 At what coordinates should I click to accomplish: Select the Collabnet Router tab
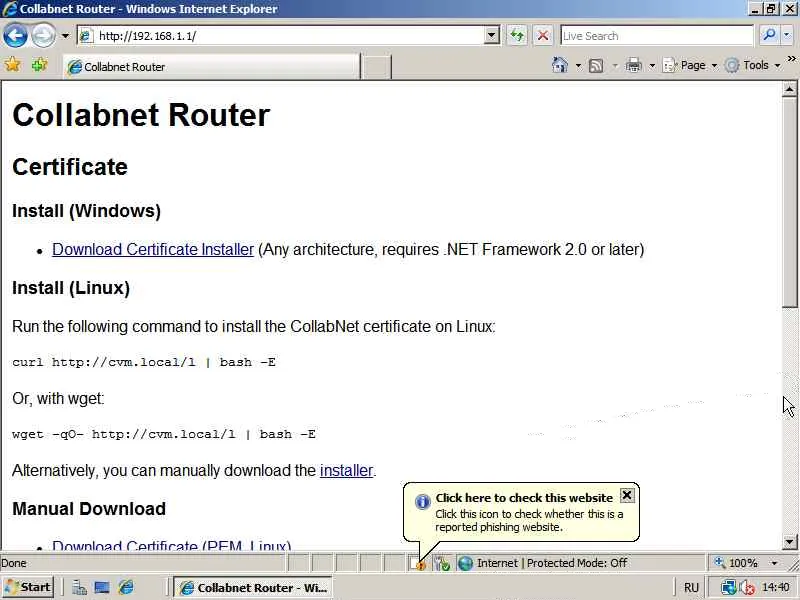[x=211, y=67]
